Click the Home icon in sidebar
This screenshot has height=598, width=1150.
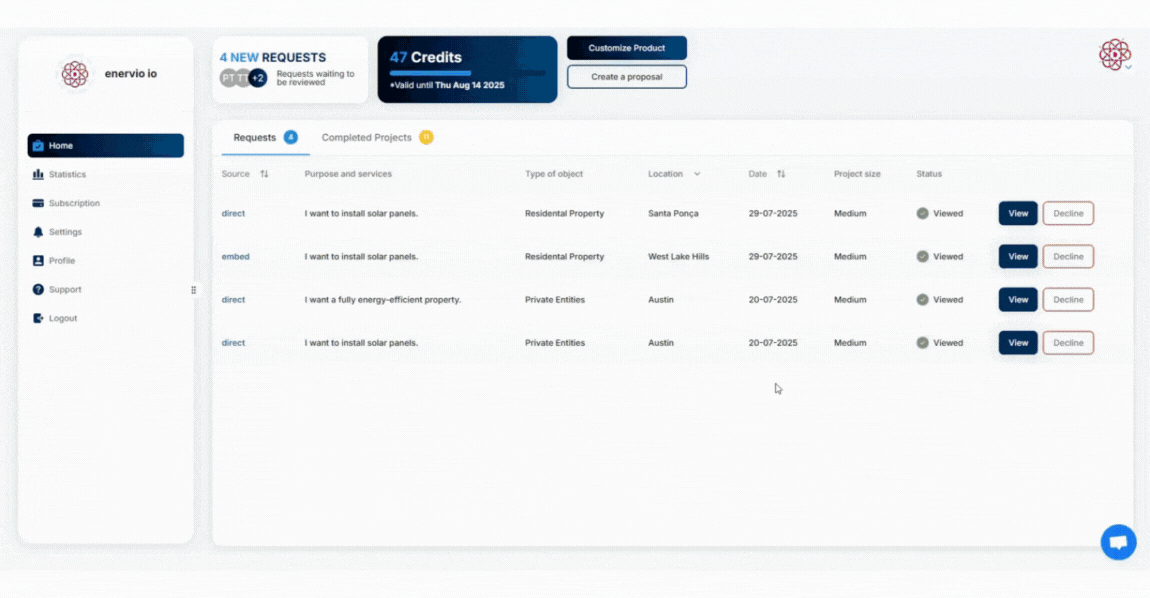click(x=38, y=146)
